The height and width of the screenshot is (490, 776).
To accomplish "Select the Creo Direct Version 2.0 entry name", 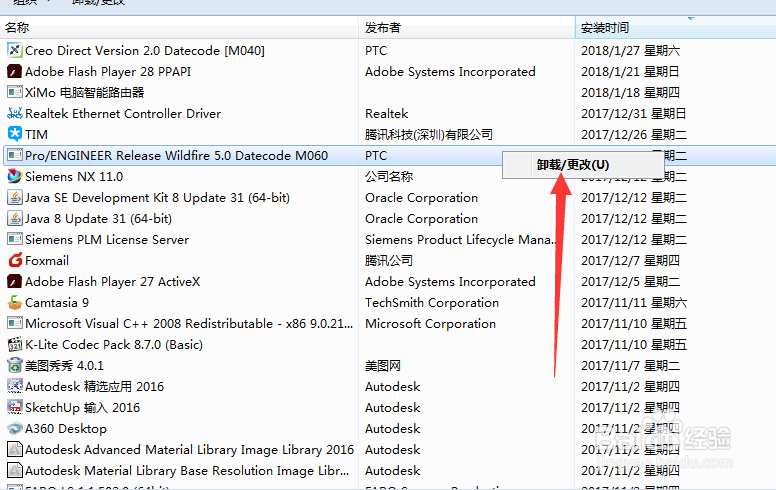I will (x=145, y=50).
